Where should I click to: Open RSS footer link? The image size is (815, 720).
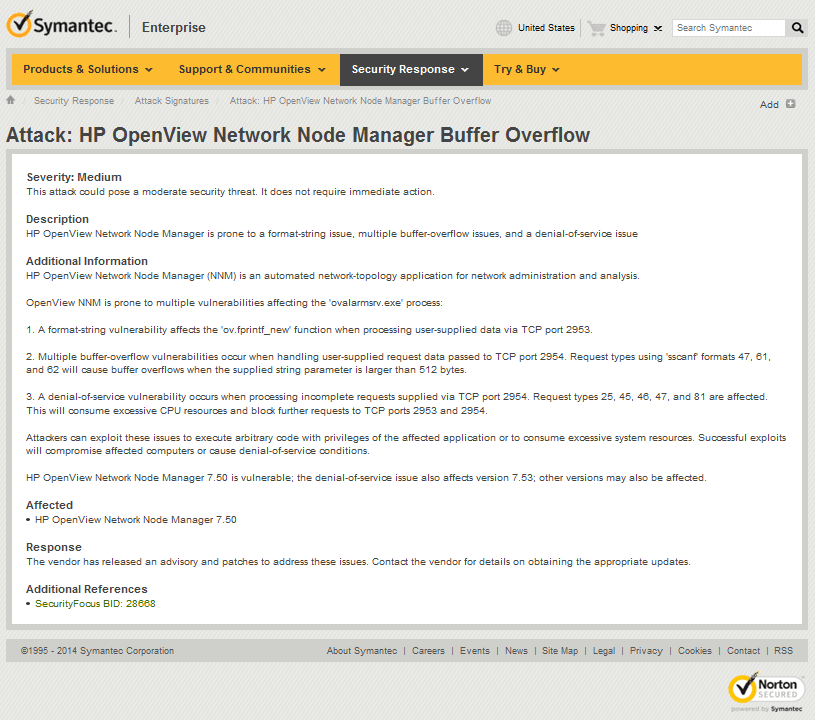(x=783, y=650)
